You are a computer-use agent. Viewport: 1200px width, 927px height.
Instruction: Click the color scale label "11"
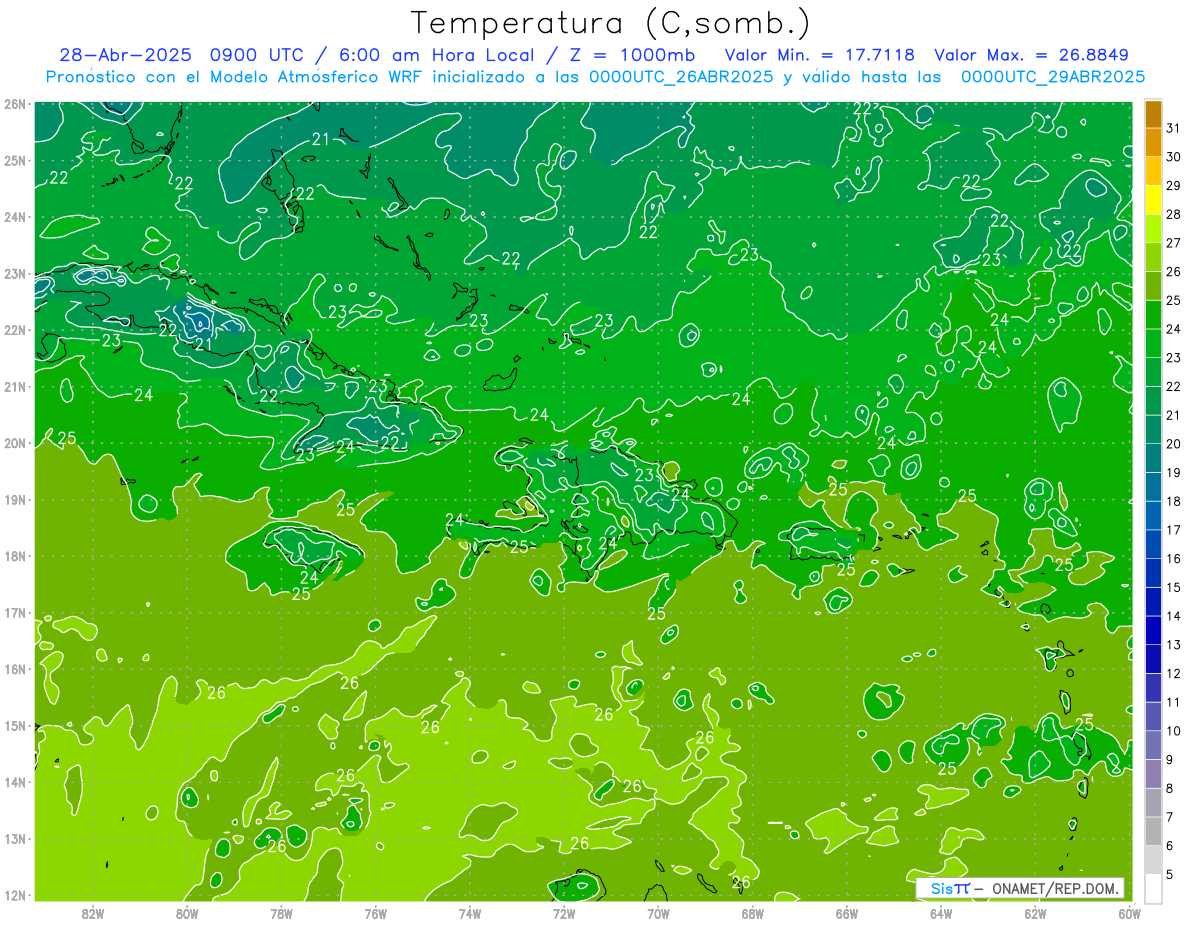pyautogui.click(x=1173, y=702)
